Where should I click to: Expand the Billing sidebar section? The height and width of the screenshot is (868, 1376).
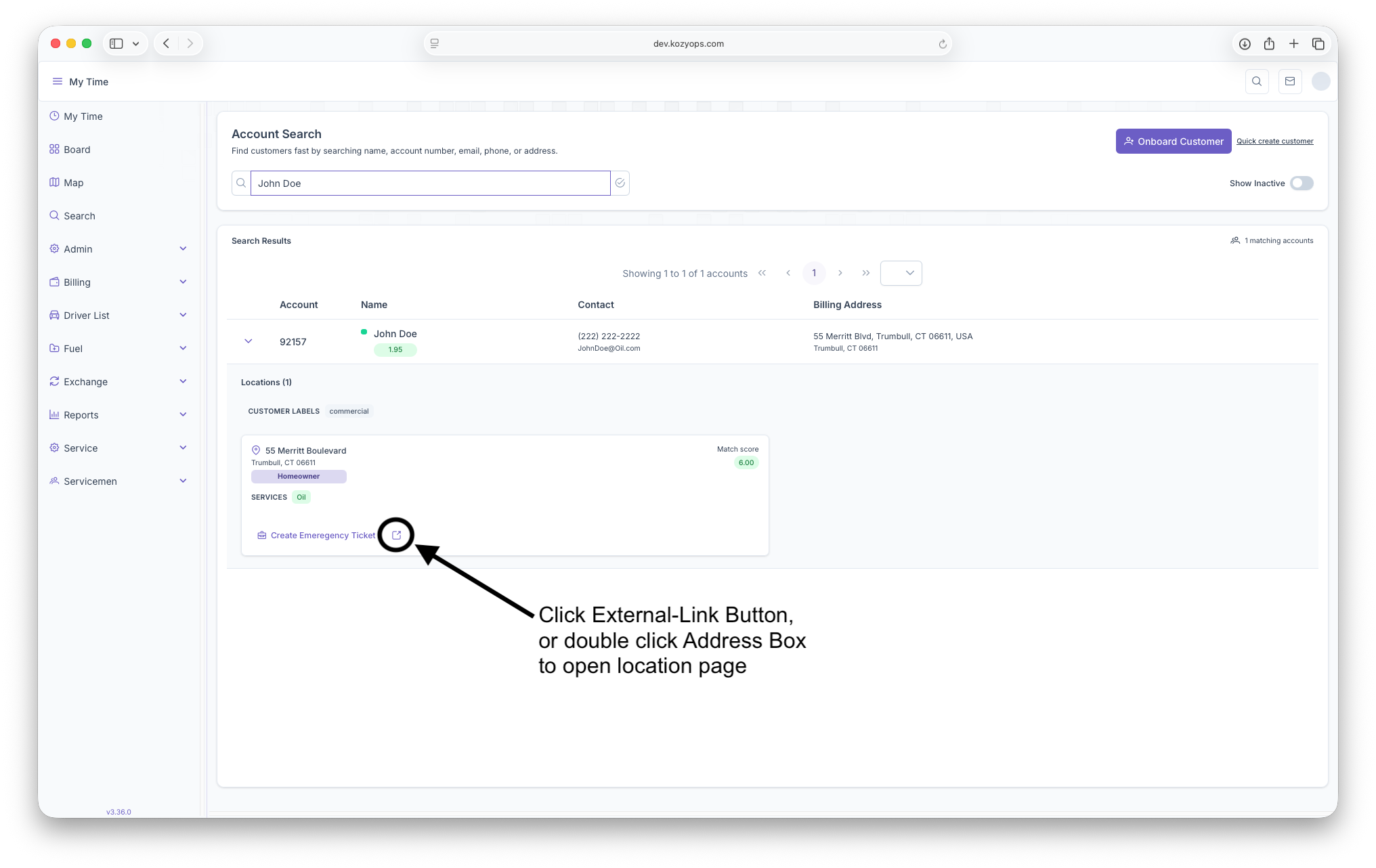point(119,282)
